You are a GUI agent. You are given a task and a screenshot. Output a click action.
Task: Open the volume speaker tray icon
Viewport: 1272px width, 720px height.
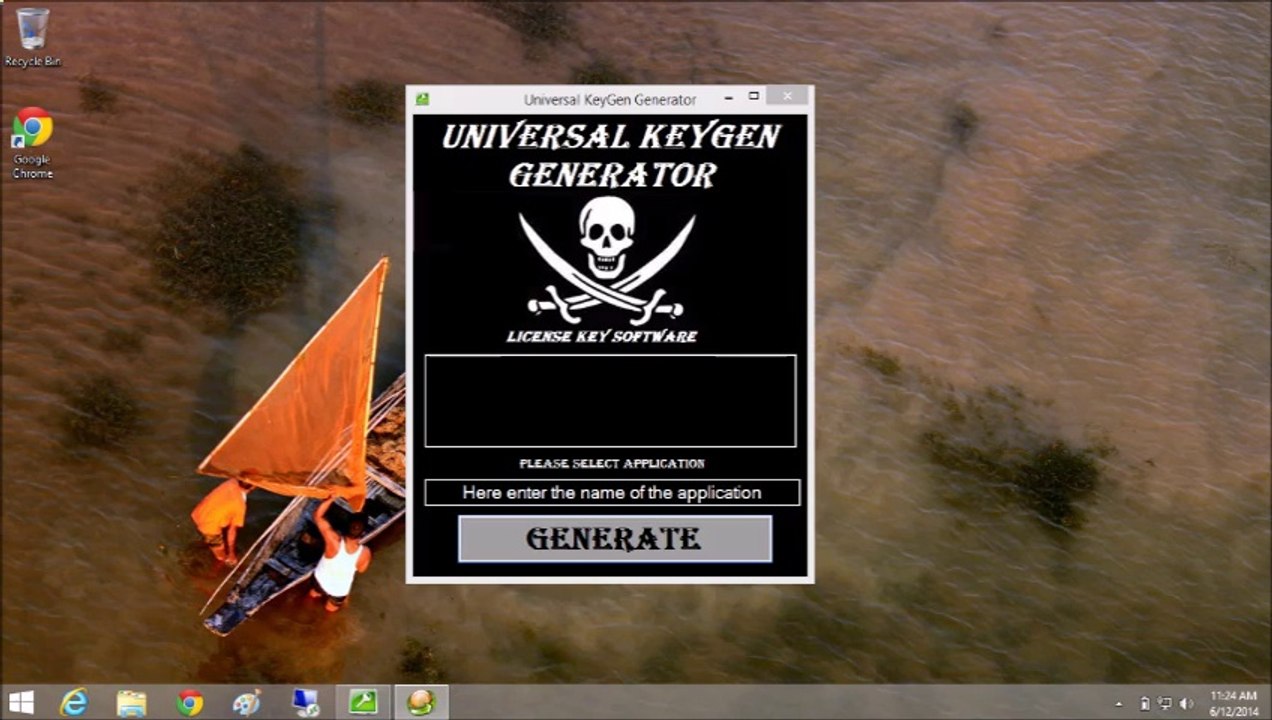click(x=1186, y=704)
